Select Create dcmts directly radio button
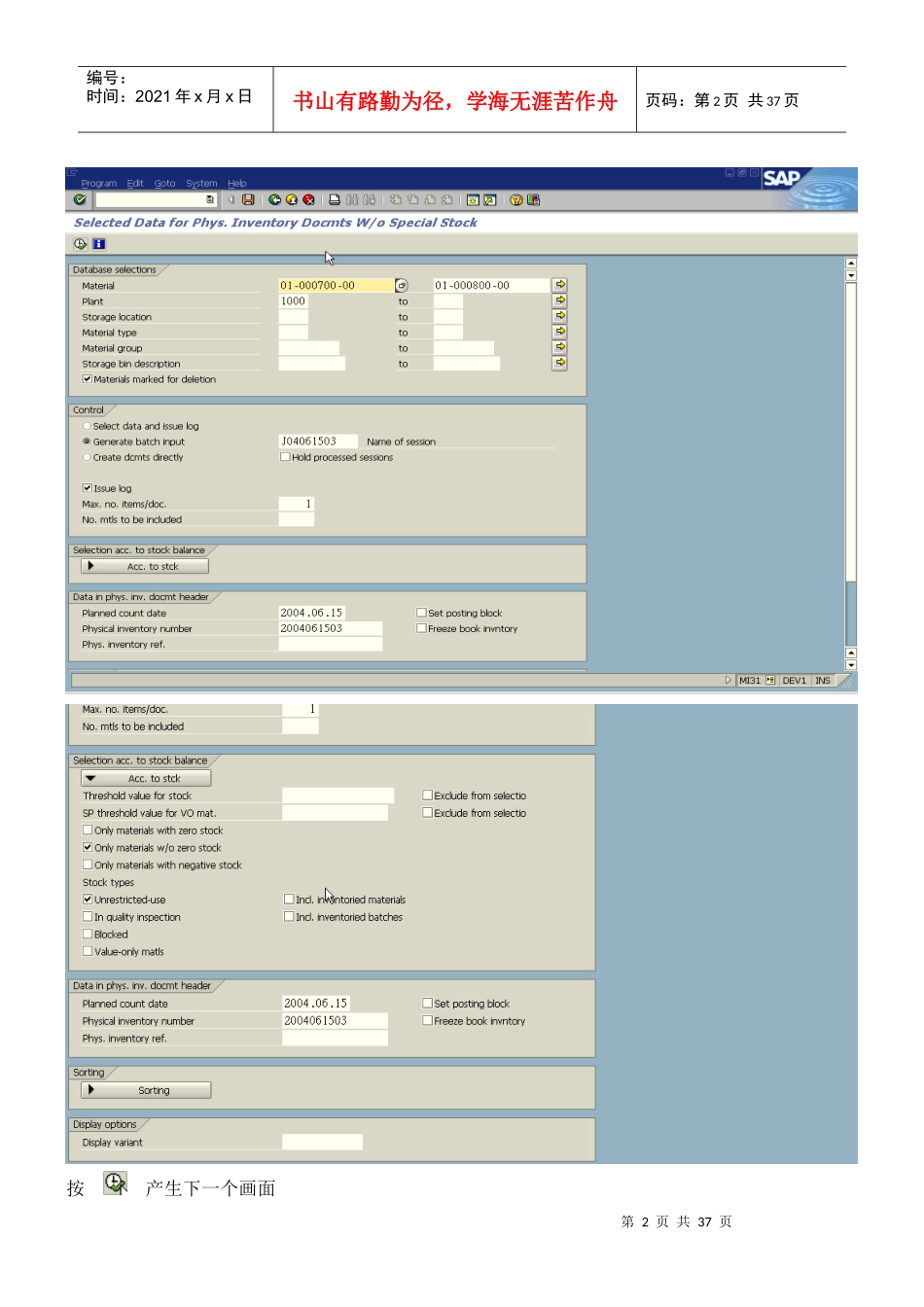Image resolution: width=924 pixels, height=1307 pixels. (87, 457)
